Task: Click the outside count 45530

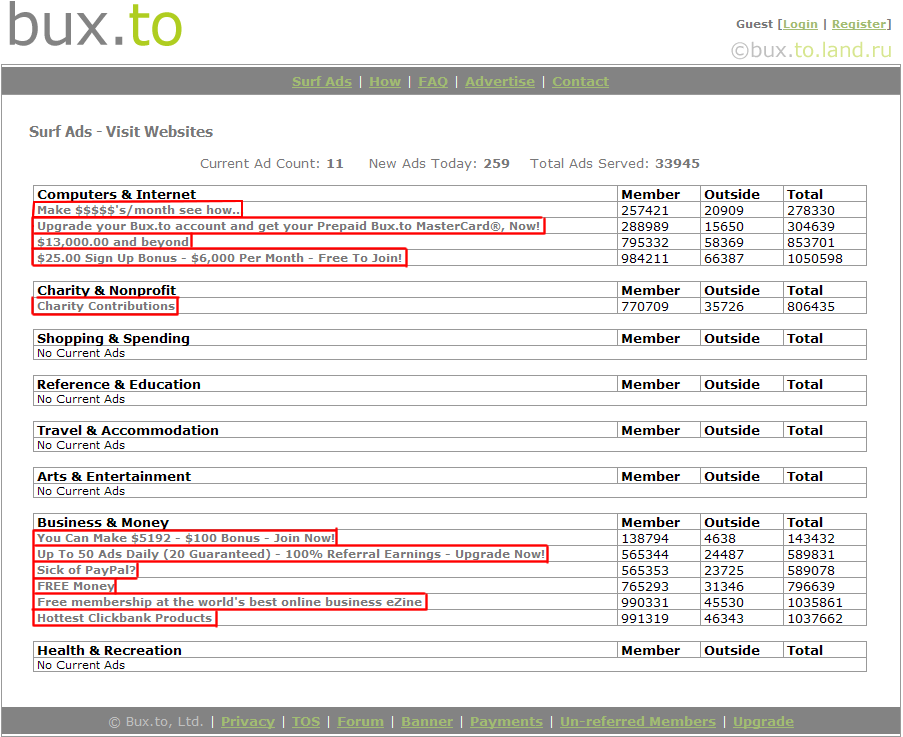Action: (723, 602)
